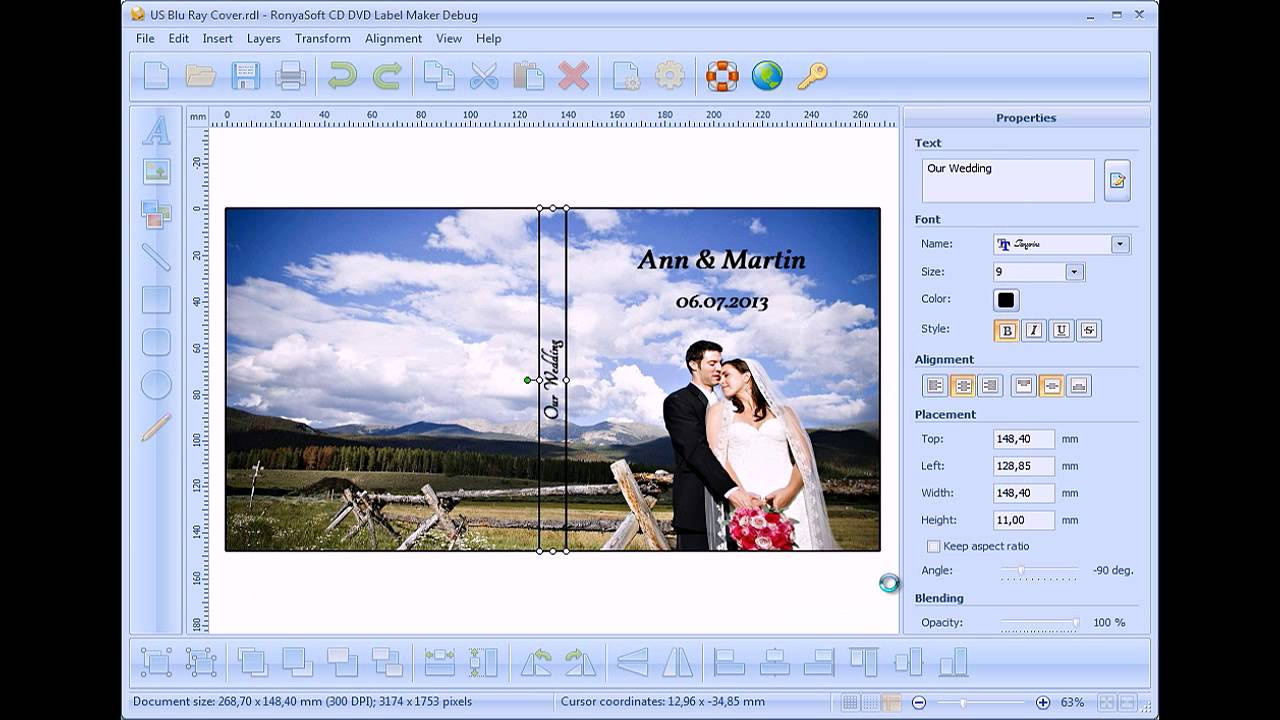Screen dimensions: 1280x720
Task: Open the Transform menu
Action: pyautogui.click(x=322, y=38)
